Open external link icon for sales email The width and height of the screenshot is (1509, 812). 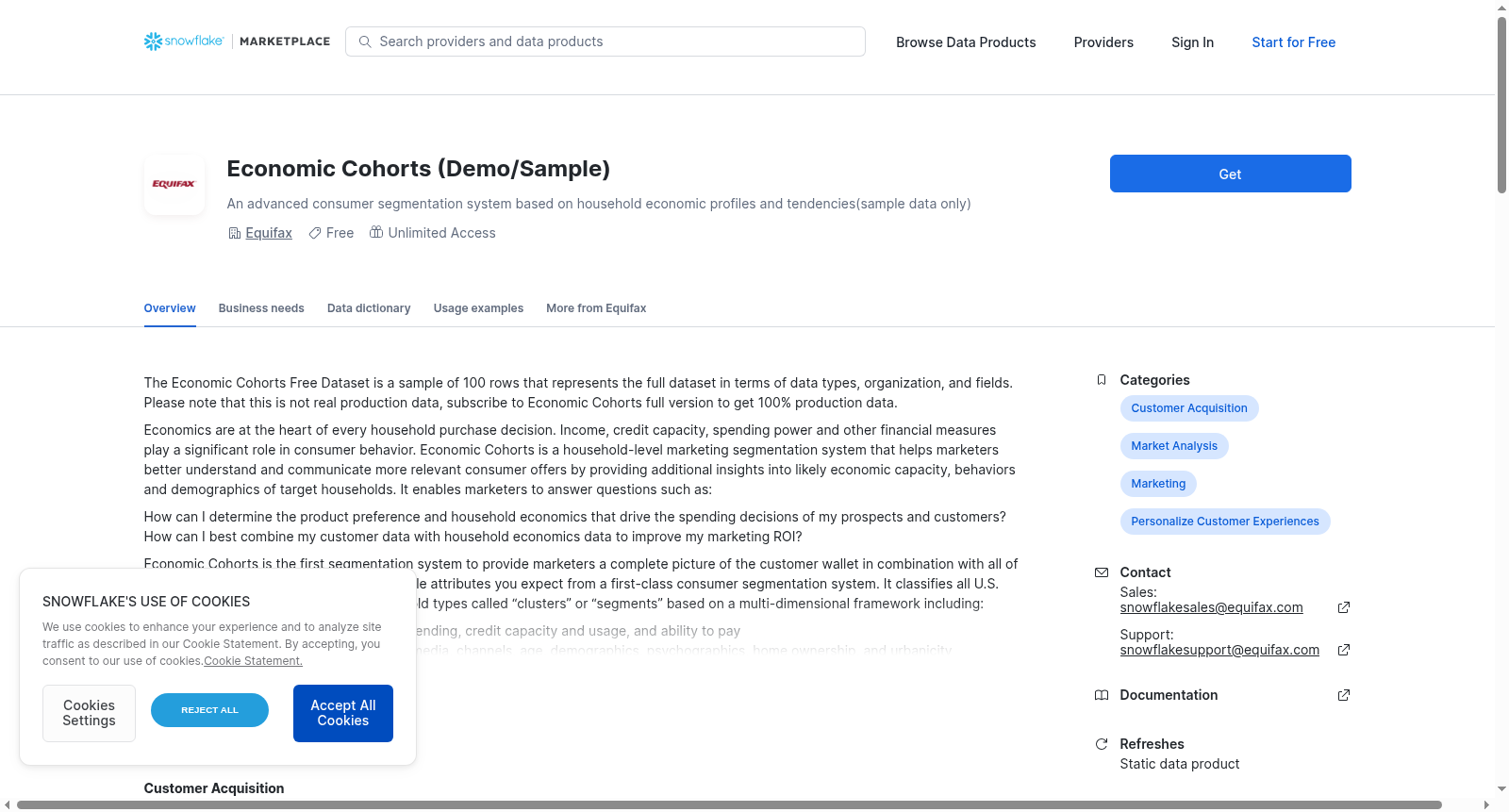[1344, 607]
